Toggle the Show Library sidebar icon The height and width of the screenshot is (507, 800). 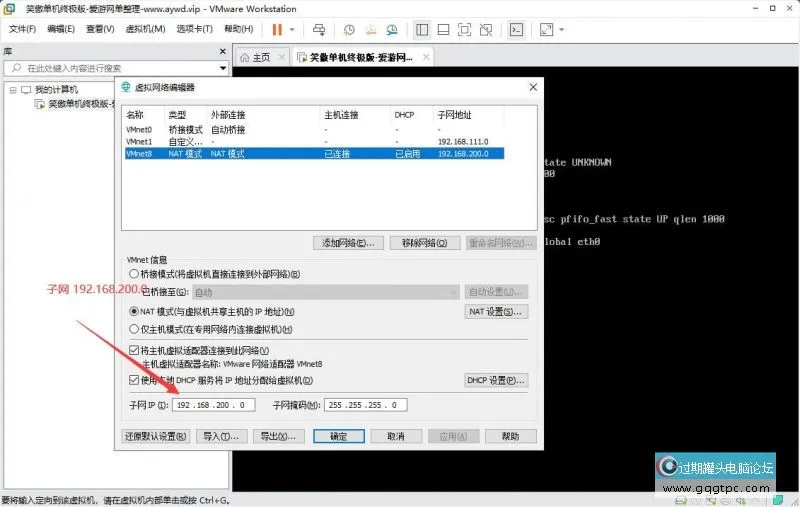coord(422,30)
